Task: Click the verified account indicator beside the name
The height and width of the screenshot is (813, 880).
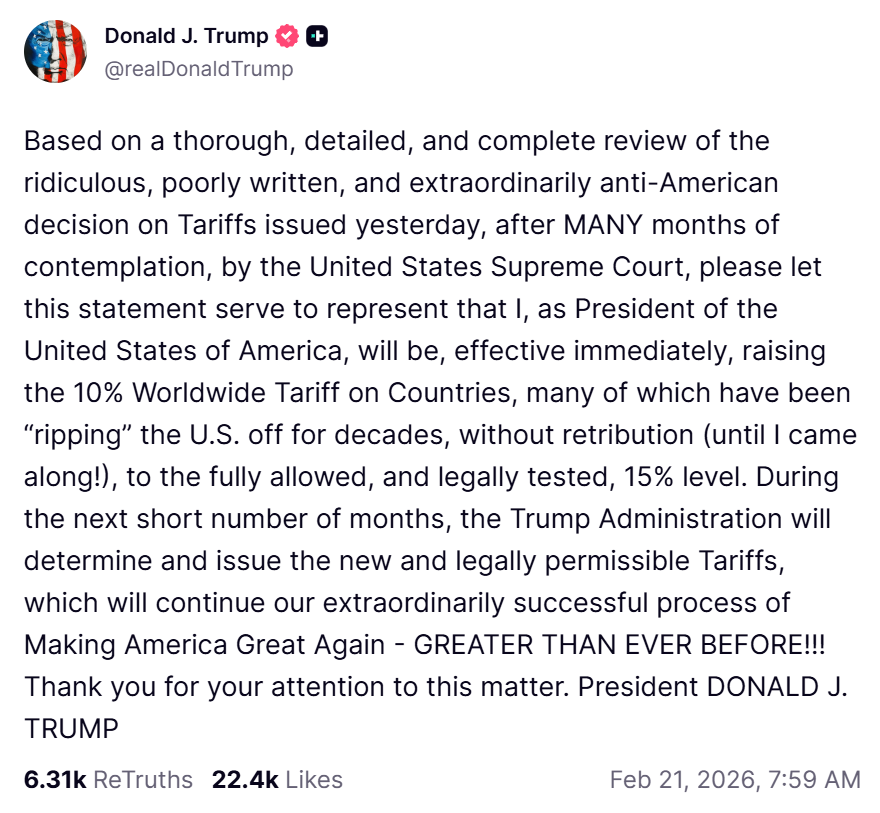Action: pyautogui.click(x=287, y=35)
